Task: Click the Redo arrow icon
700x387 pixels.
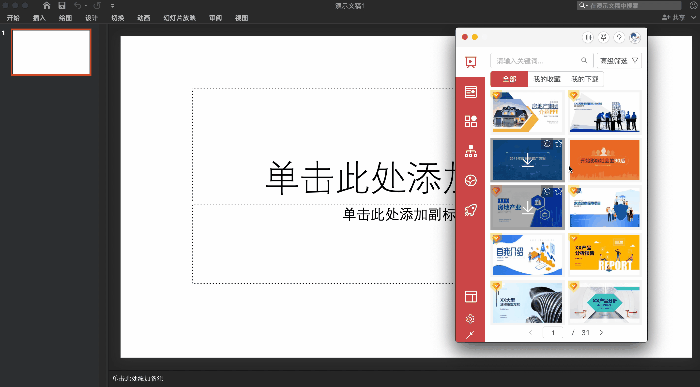Action: tap(97, 6)
